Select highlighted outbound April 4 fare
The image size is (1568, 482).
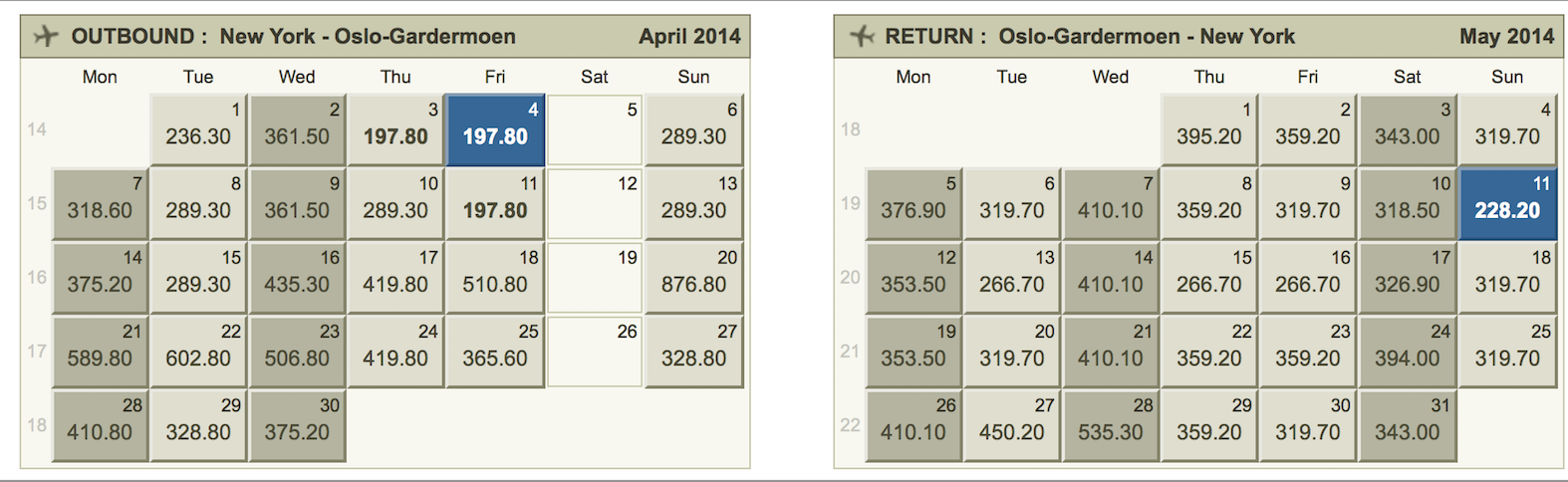[x=495, y=129]
